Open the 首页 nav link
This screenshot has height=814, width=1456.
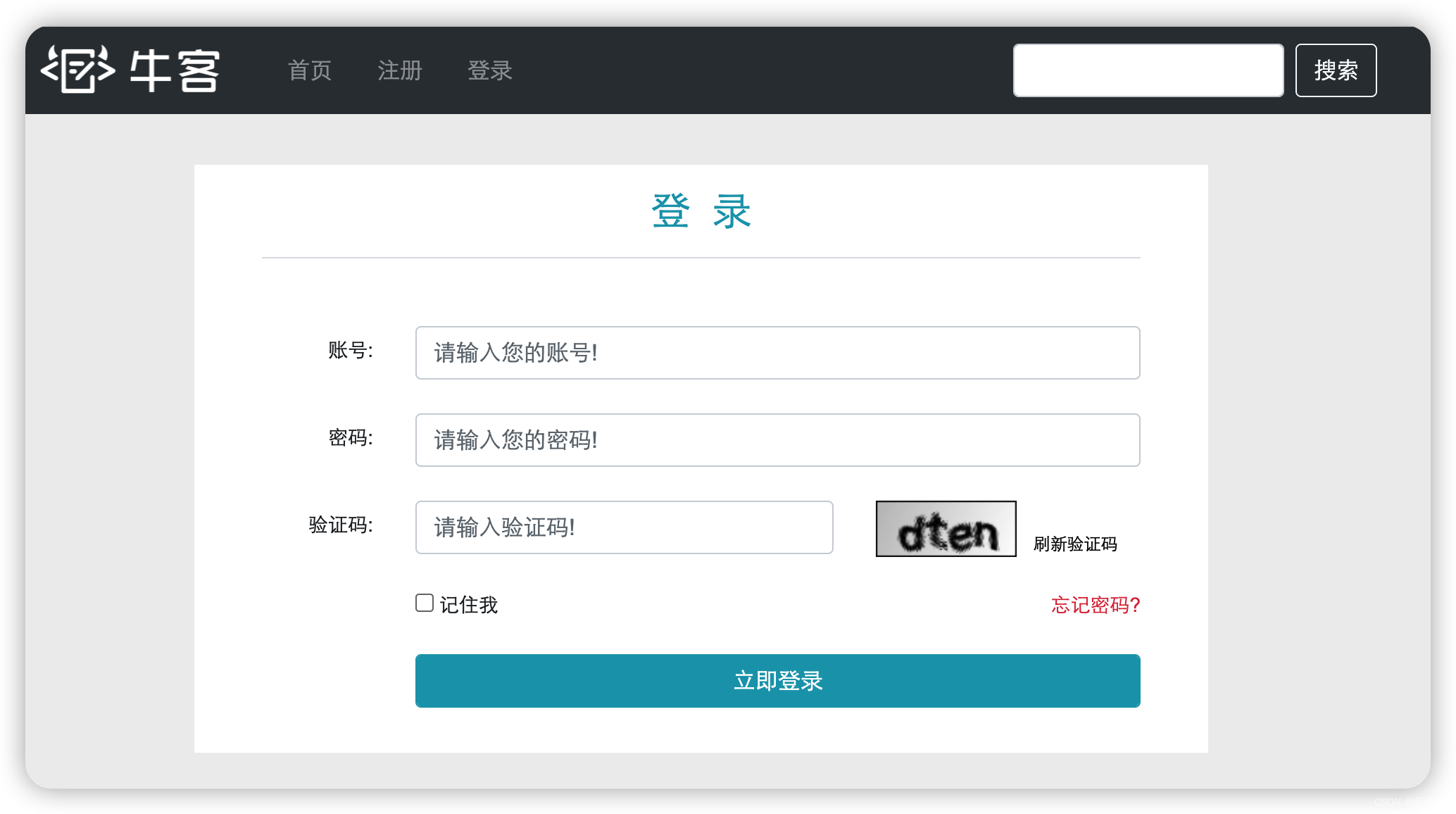[310, 70]
